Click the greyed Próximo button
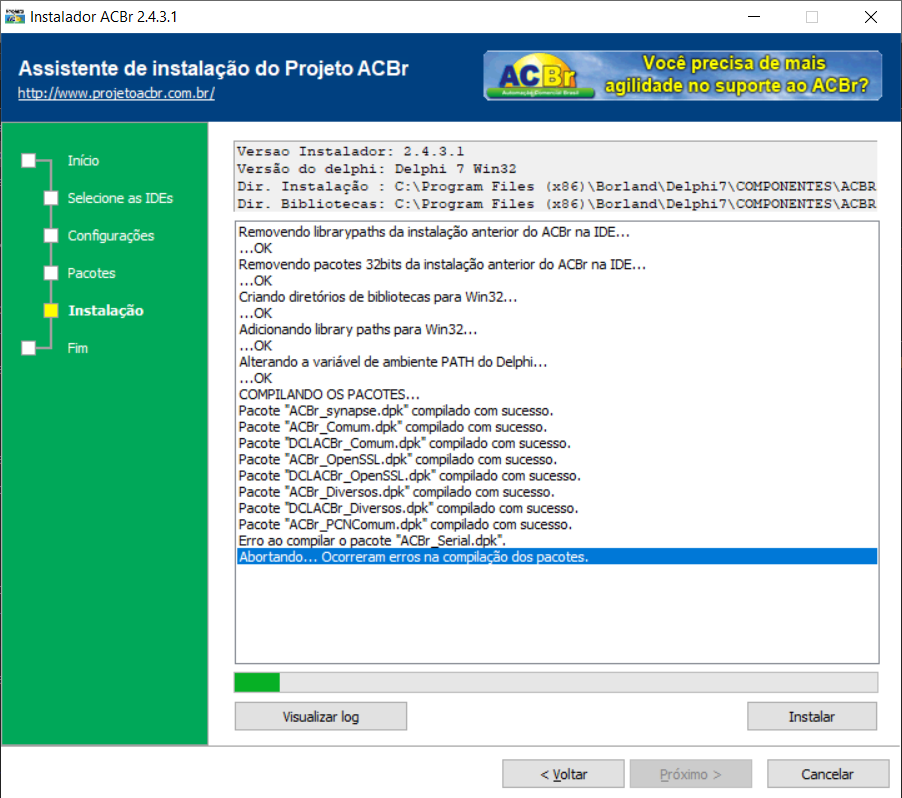The height and width of the screenshot is (798, 902). point(690,774)
